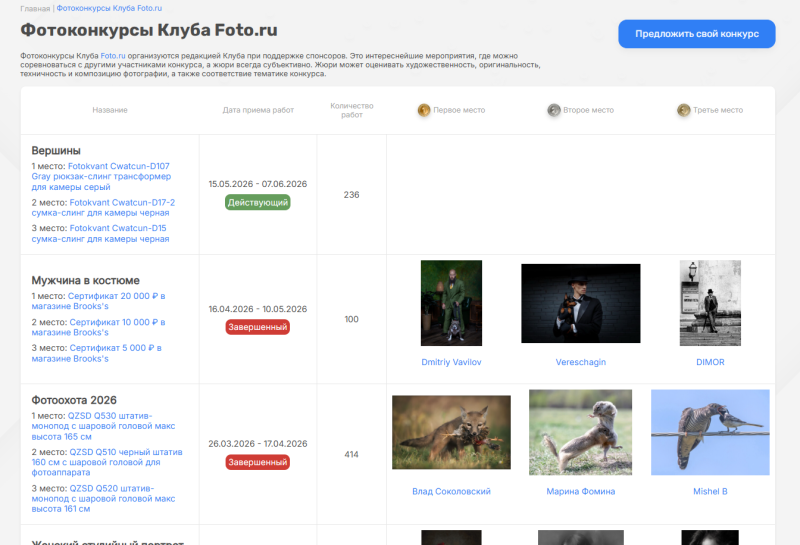This screenshot has height=545, width=800.
Task: Open Влад Соколовский author profile
Action: pos(451,491)
